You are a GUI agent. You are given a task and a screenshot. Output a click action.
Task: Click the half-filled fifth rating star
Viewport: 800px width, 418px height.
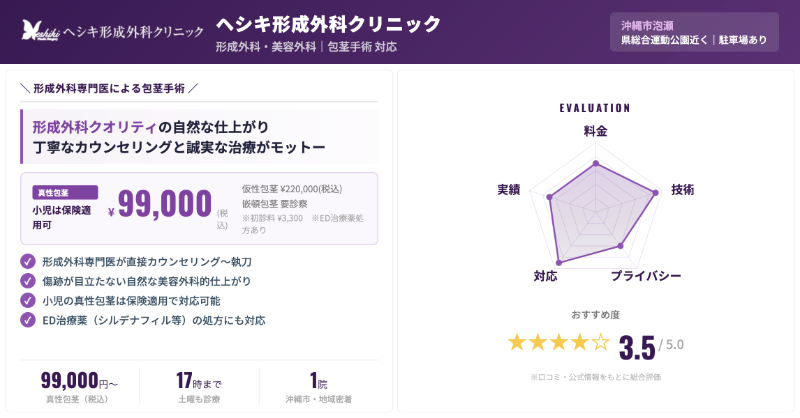[600, 342]
